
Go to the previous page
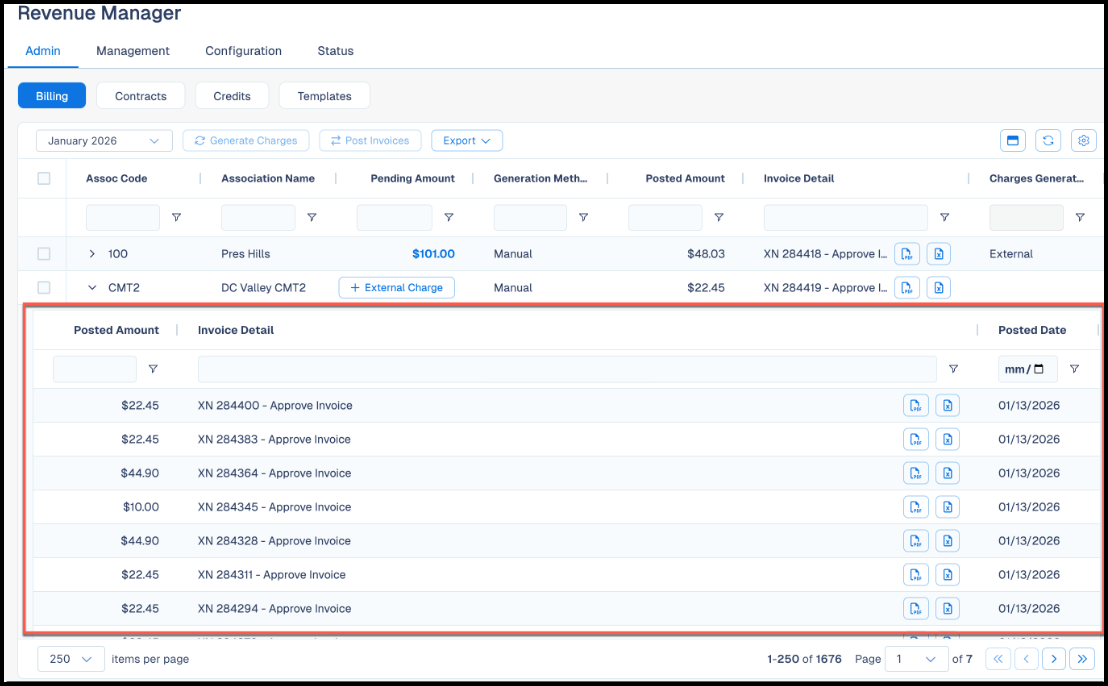coord(1026,659)
